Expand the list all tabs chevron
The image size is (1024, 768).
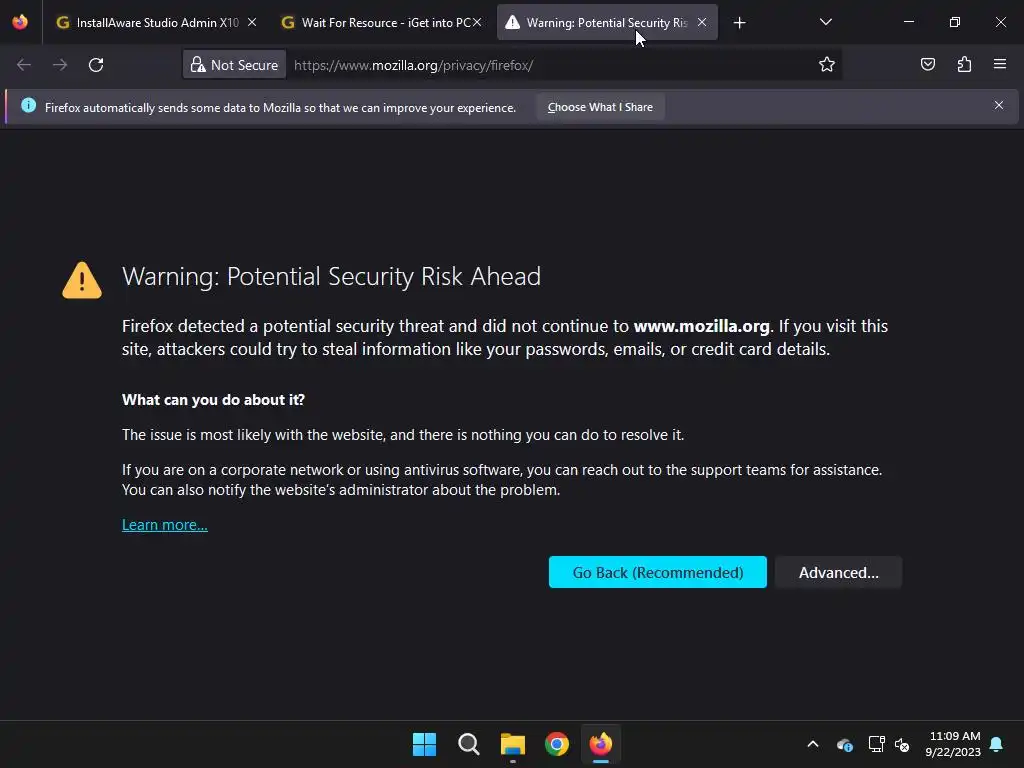[x=825, y=22]
